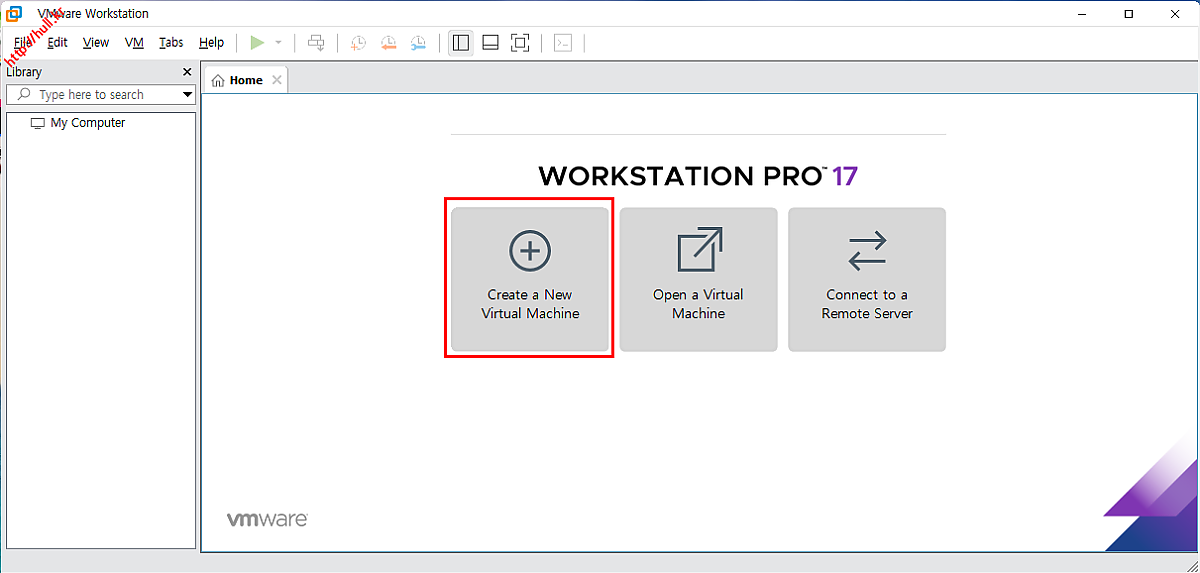This screenshot has width=1200, height=573.
Task: Open the Tabs menu
Action: (x=171, y=42)
